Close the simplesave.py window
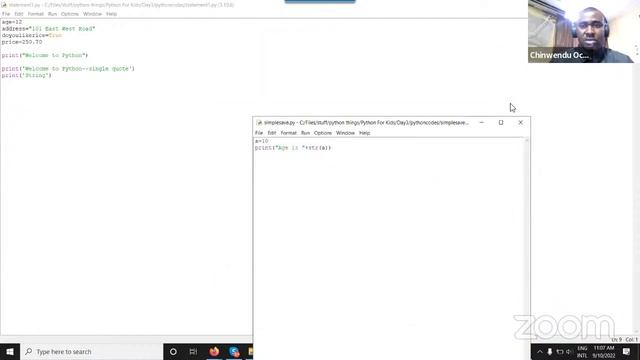The image size is (640, 360). [520, 122]
